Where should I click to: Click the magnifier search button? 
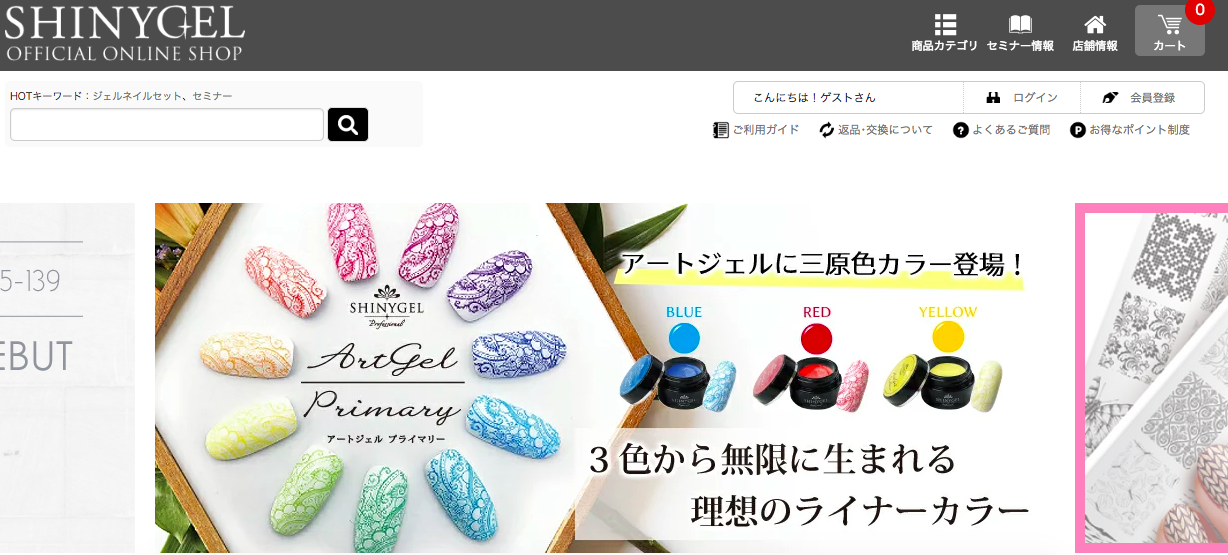click(348, 124)
